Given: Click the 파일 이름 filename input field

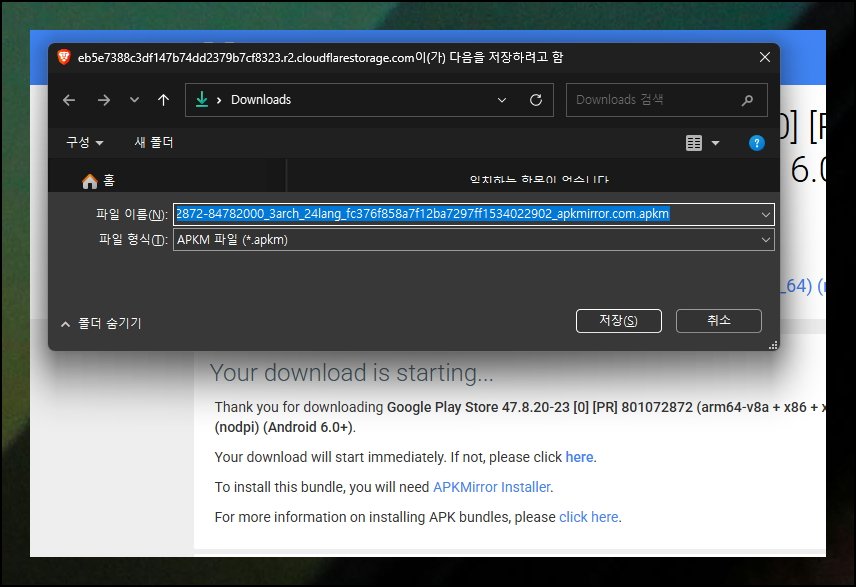Looking at the screenshot, I should coord(474,214).
